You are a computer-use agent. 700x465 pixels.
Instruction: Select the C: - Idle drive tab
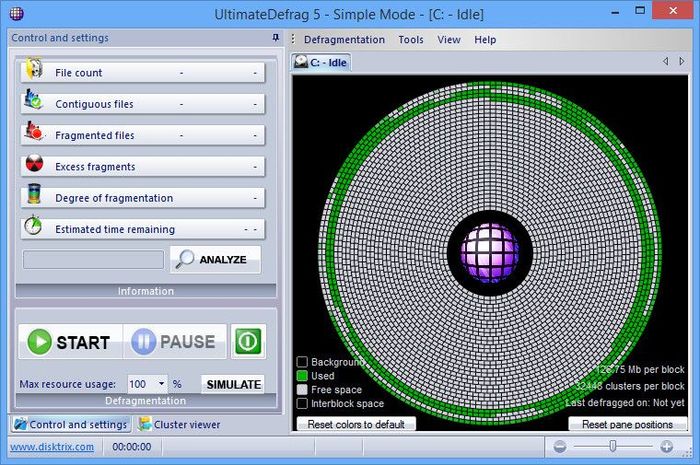point(321,62)
